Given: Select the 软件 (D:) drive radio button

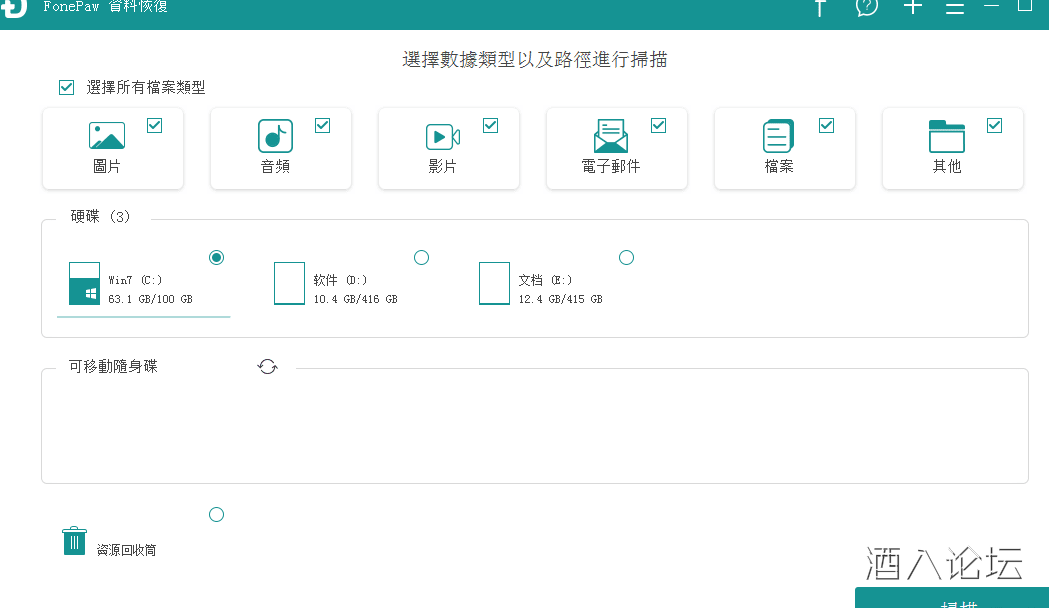Looking at the screenshot, I should pyautogui.click(x=421, y=258).
